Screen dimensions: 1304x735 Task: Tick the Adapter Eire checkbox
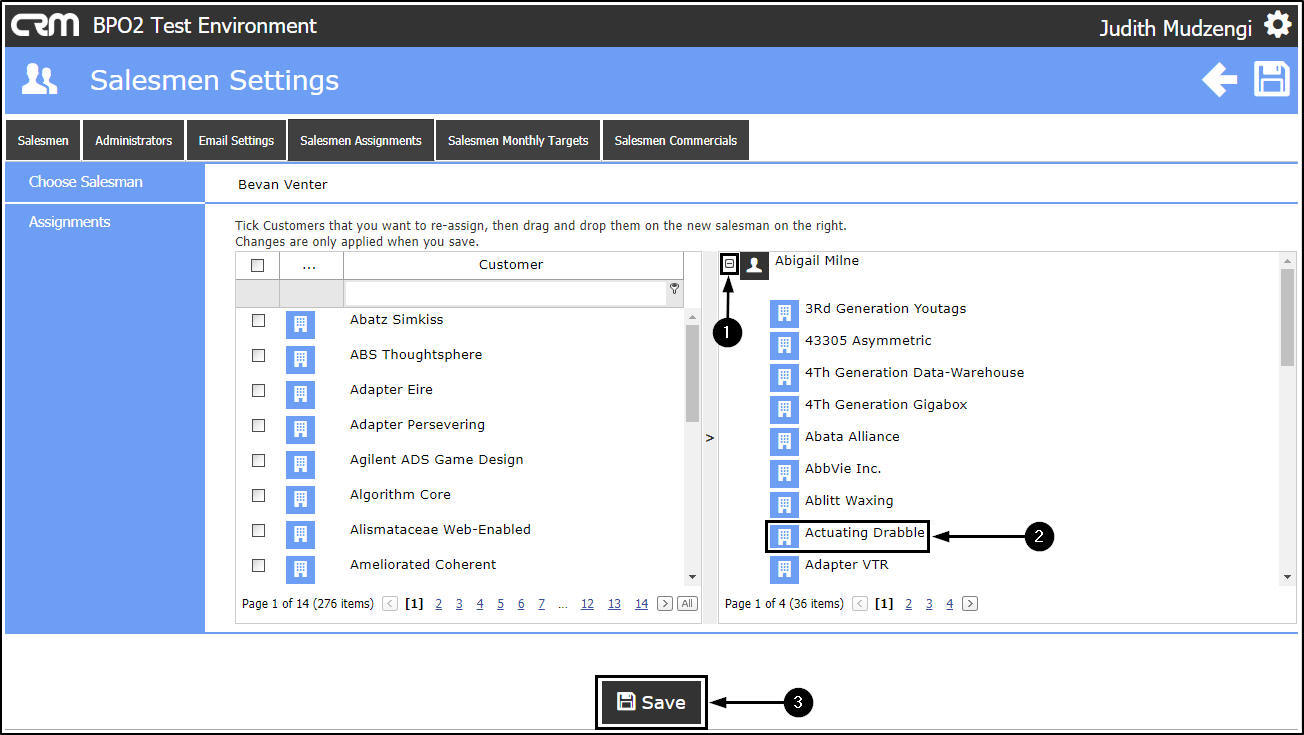click(258, 390)
